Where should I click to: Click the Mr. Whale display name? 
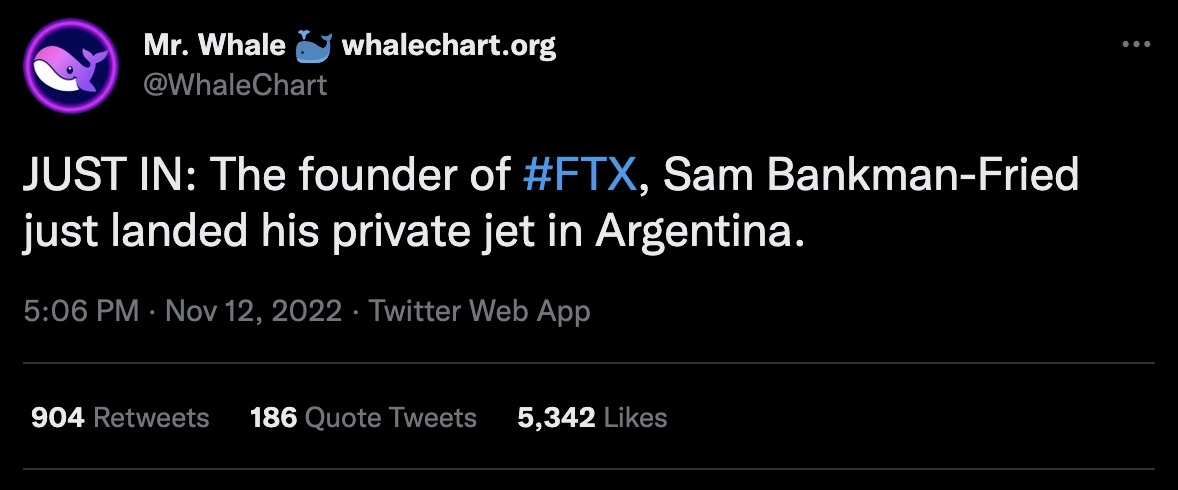point(213,45)
